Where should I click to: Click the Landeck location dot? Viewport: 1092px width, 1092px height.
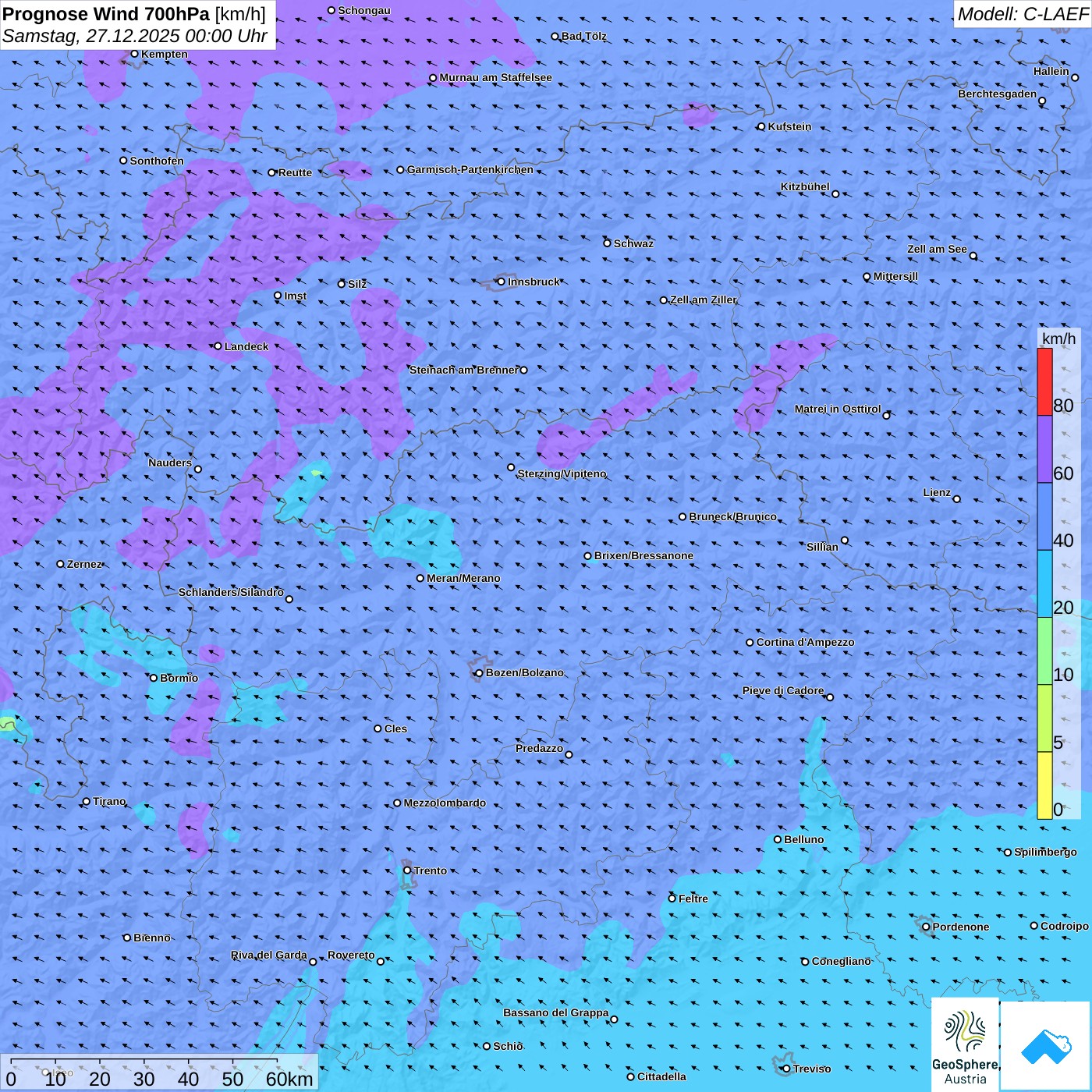tap(218, 346)
